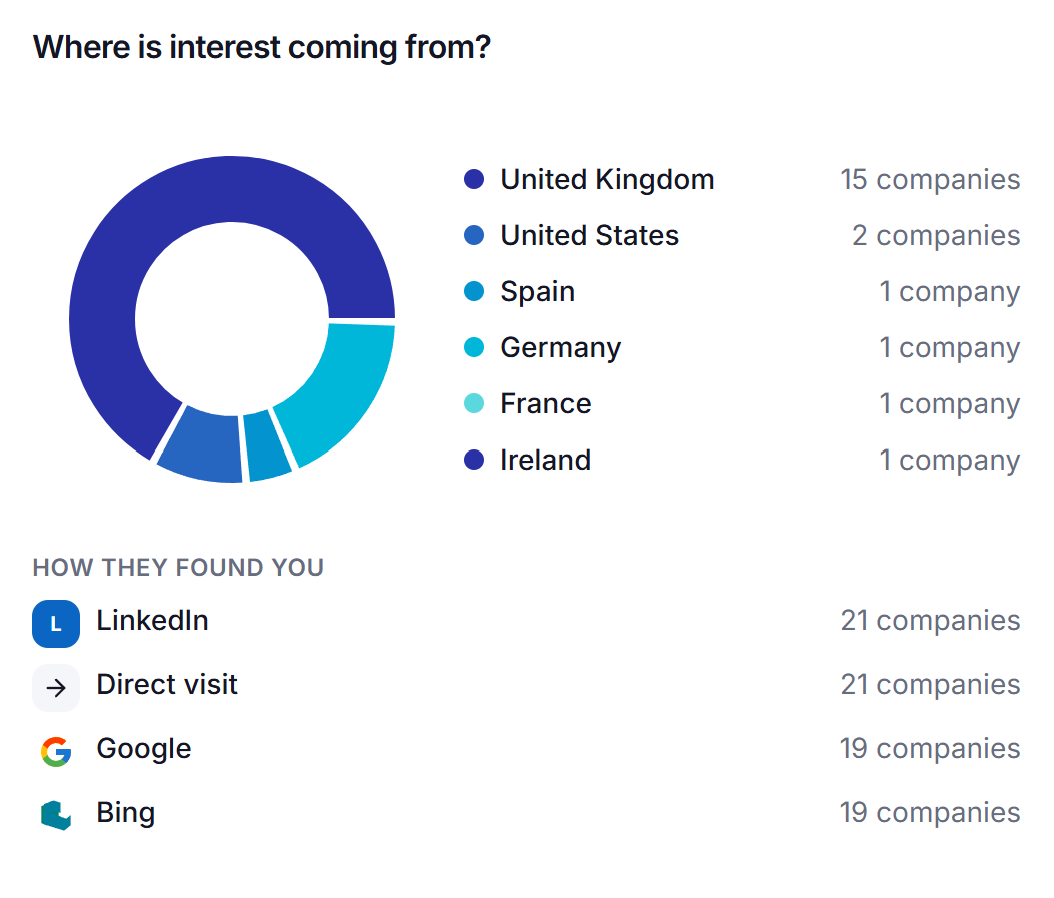Click the Spain legend dot
1054x898 pixels.
tap(474, 291)
